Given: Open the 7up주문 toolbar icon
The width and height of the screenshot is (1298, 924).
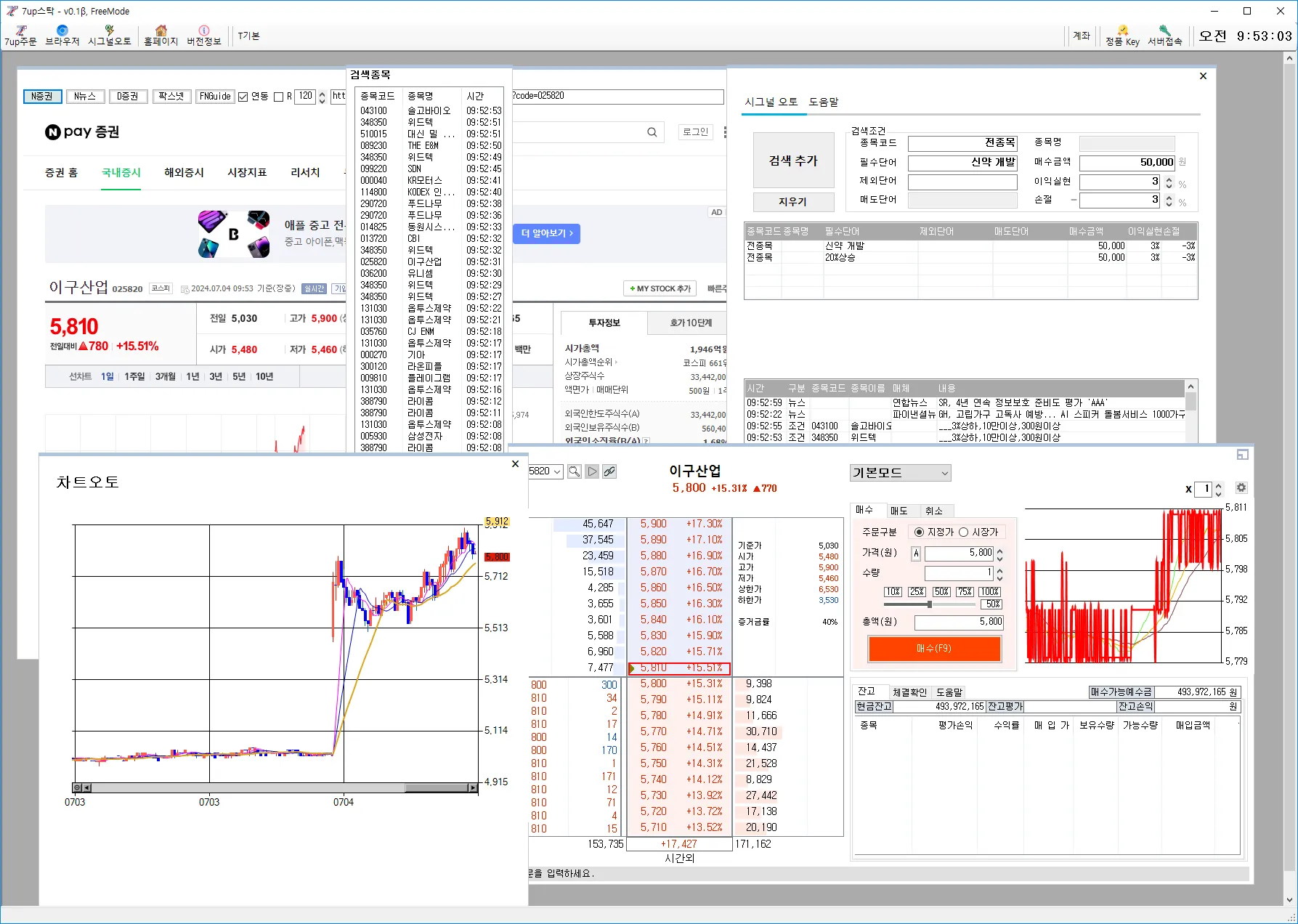Looking at the screenshot, I should (x=20, y=36).
